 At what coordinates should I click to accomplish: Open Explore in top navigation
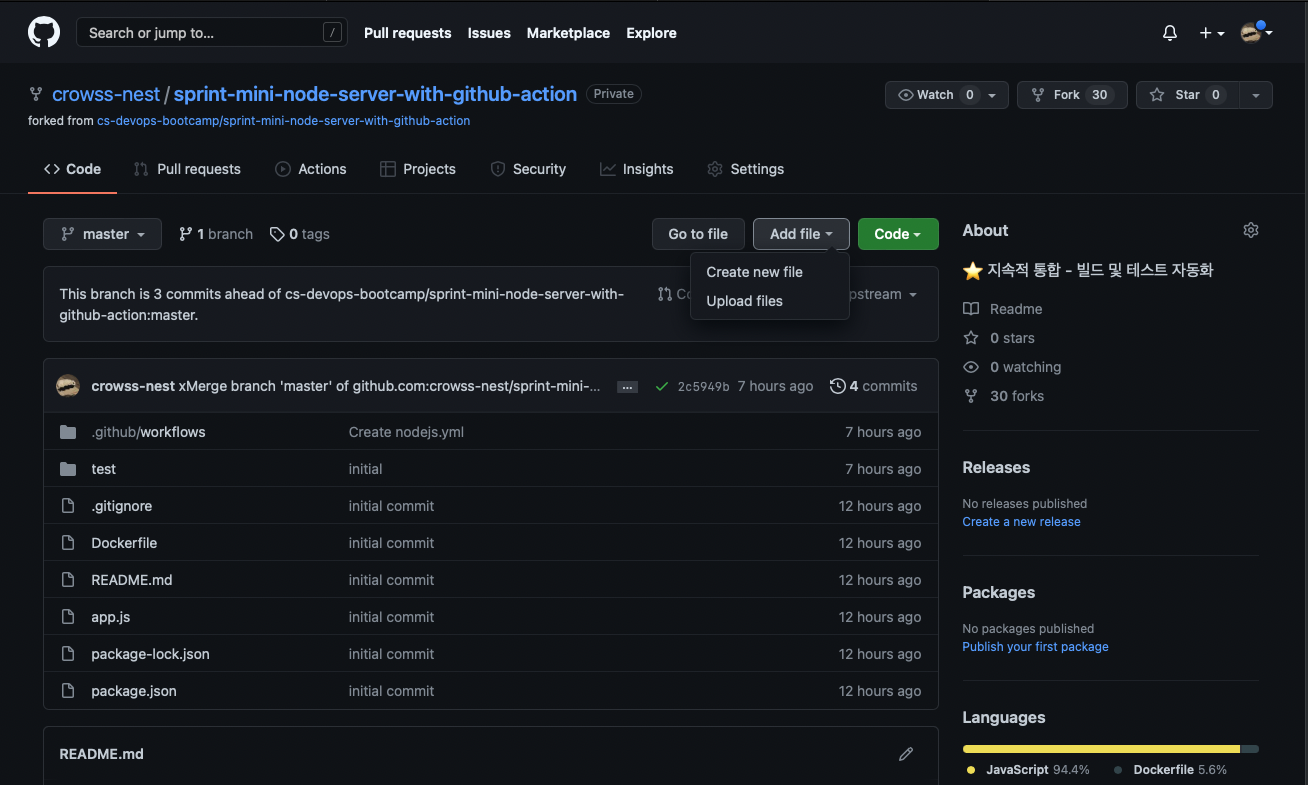click(651, 33)
